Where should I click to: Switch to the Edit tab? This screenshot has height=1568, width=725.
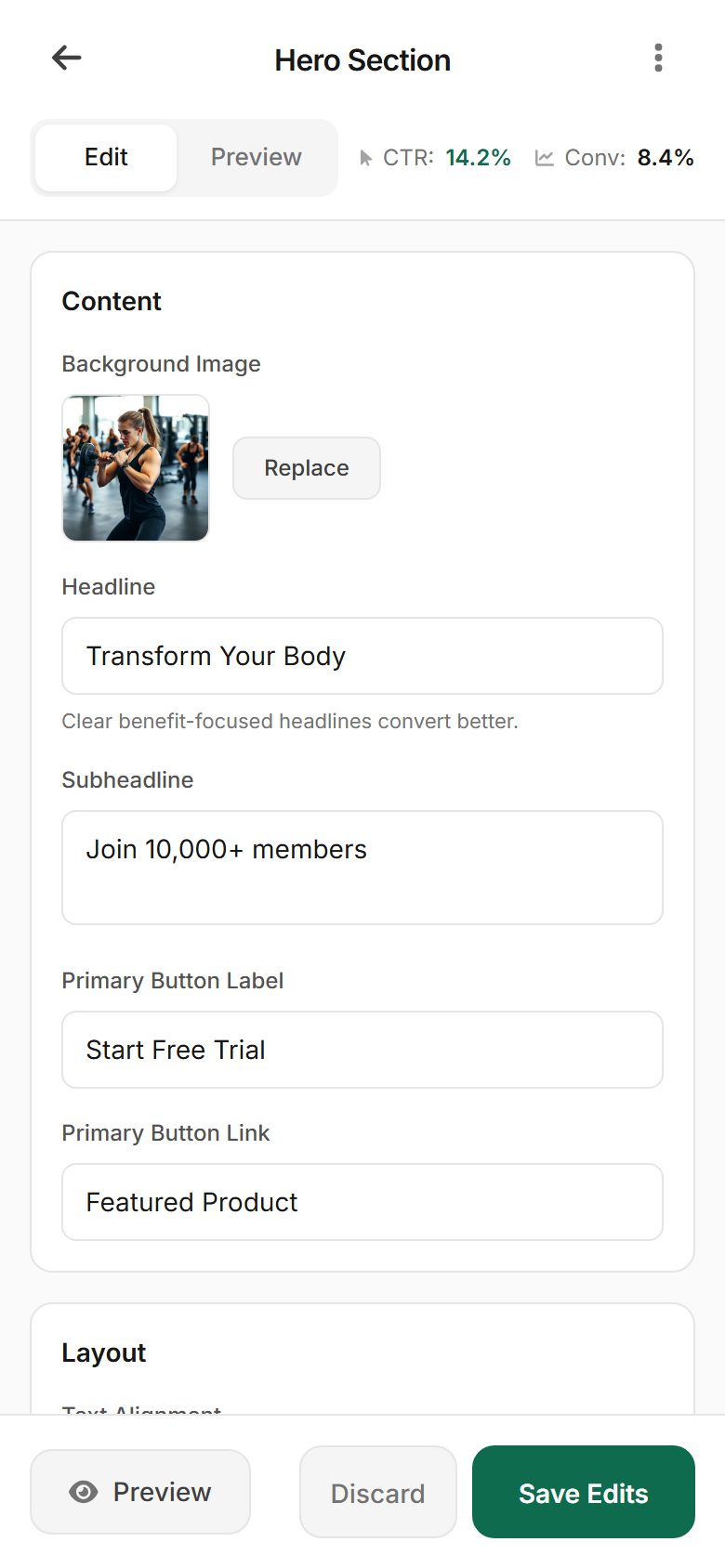[x=106, y=158]
